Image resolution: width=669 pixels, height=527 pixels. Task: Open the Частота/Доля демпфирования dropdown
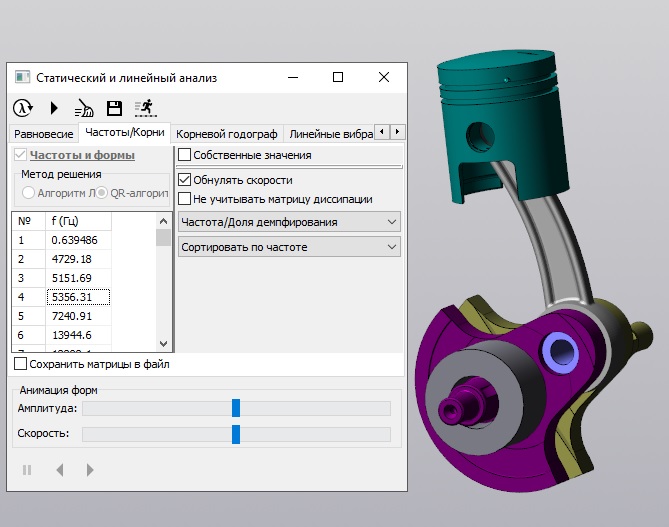[x=289, y=222]
